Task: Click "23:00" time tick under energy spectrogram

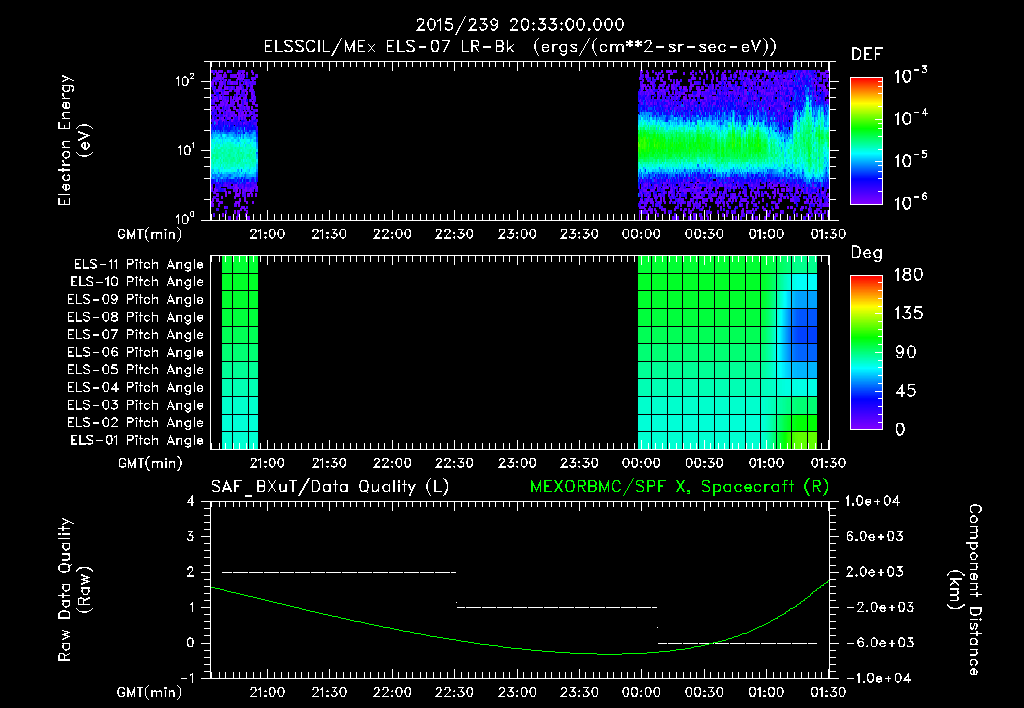Action: tap(517, 234)
